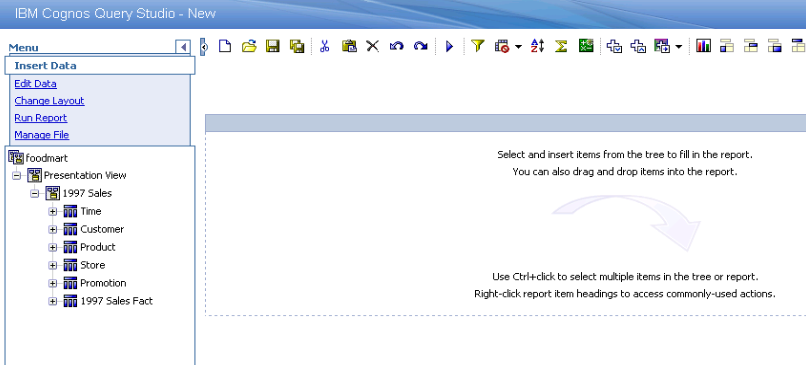Open the Change Layout menu
This screenshot has height=365, width=806.
pos(49,101)
